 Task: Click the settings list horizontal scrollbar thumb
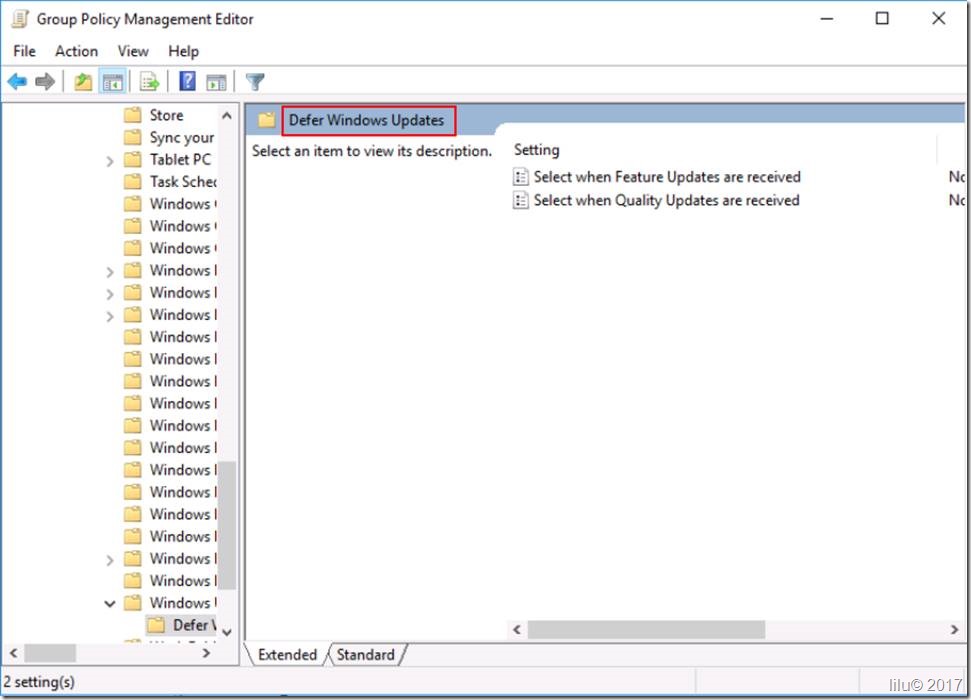tap(646, 629)
